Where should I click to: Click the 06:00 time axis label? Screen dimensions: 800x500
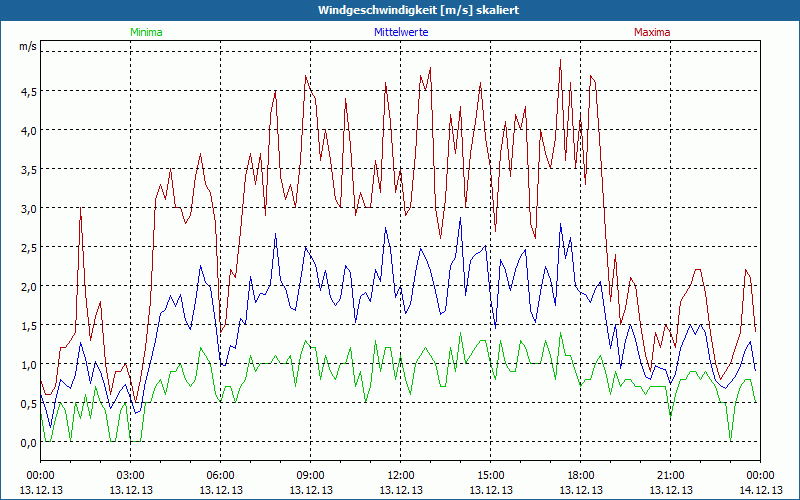(220, 476)
